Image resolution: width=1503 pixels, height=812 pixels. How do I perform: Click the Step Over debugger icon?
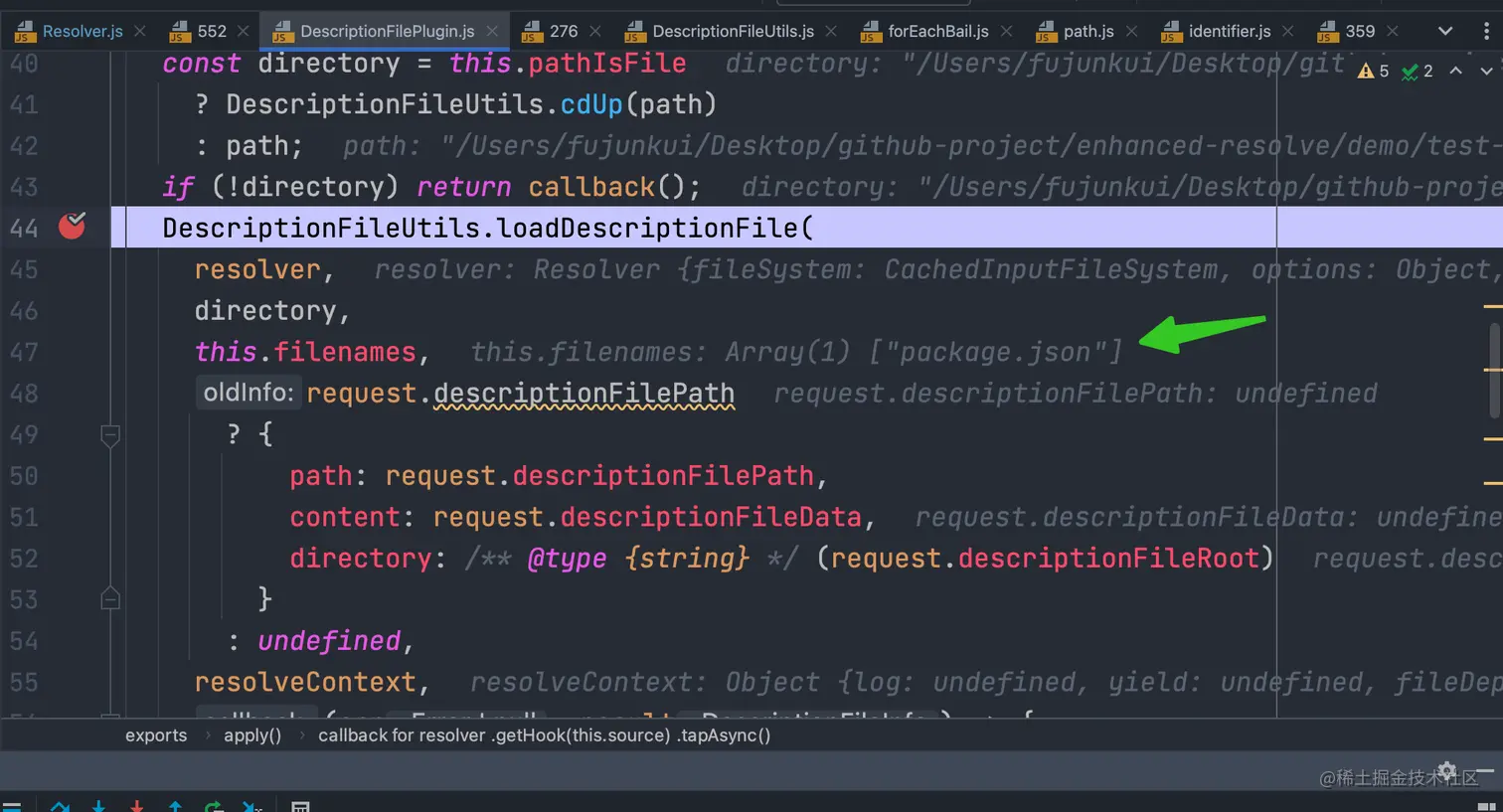pos(60,806)
